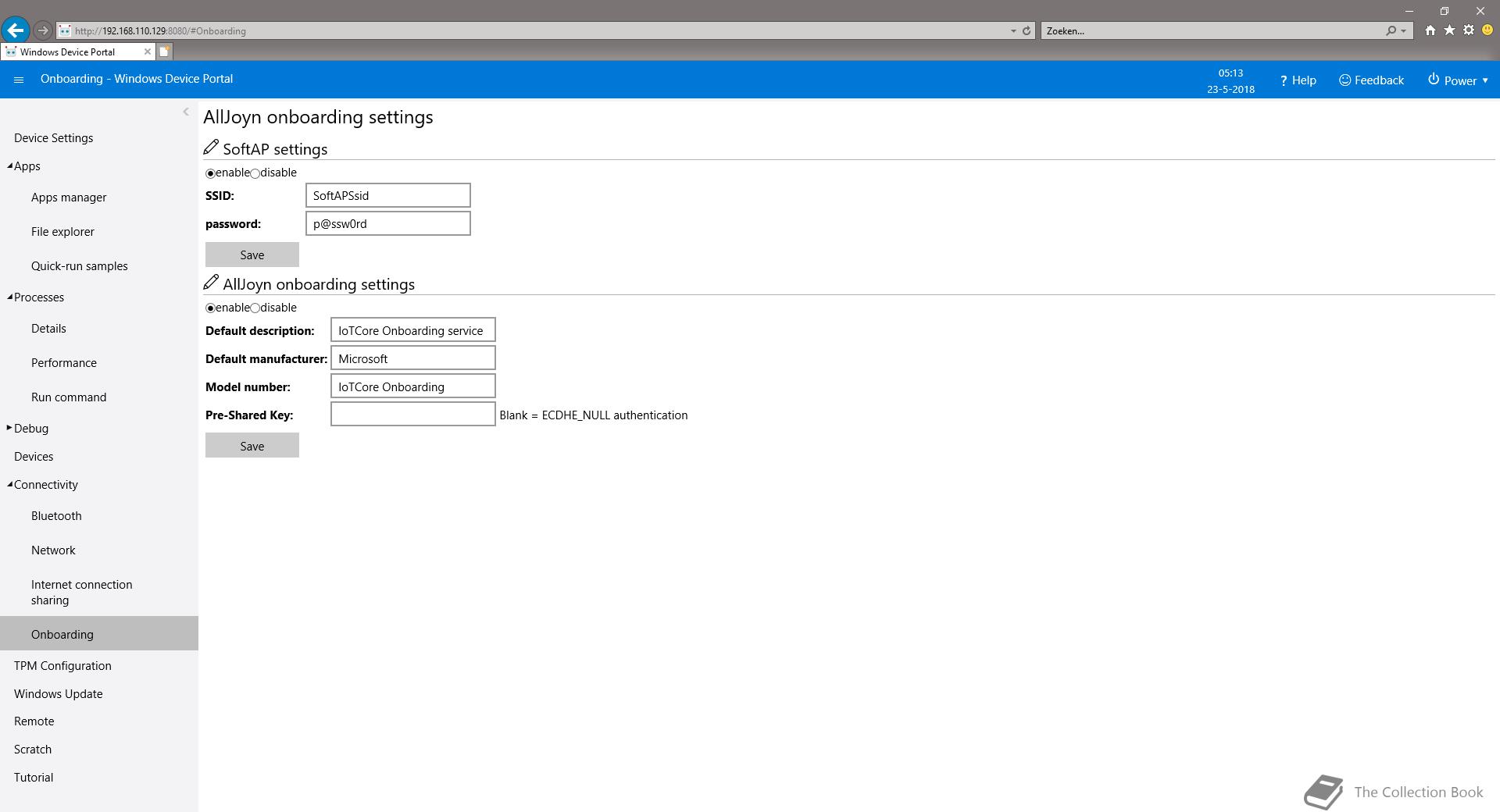This screenshot has width=1500, height=812.
Task: Click the browser forward arrow button
Action: click(43, 30)
